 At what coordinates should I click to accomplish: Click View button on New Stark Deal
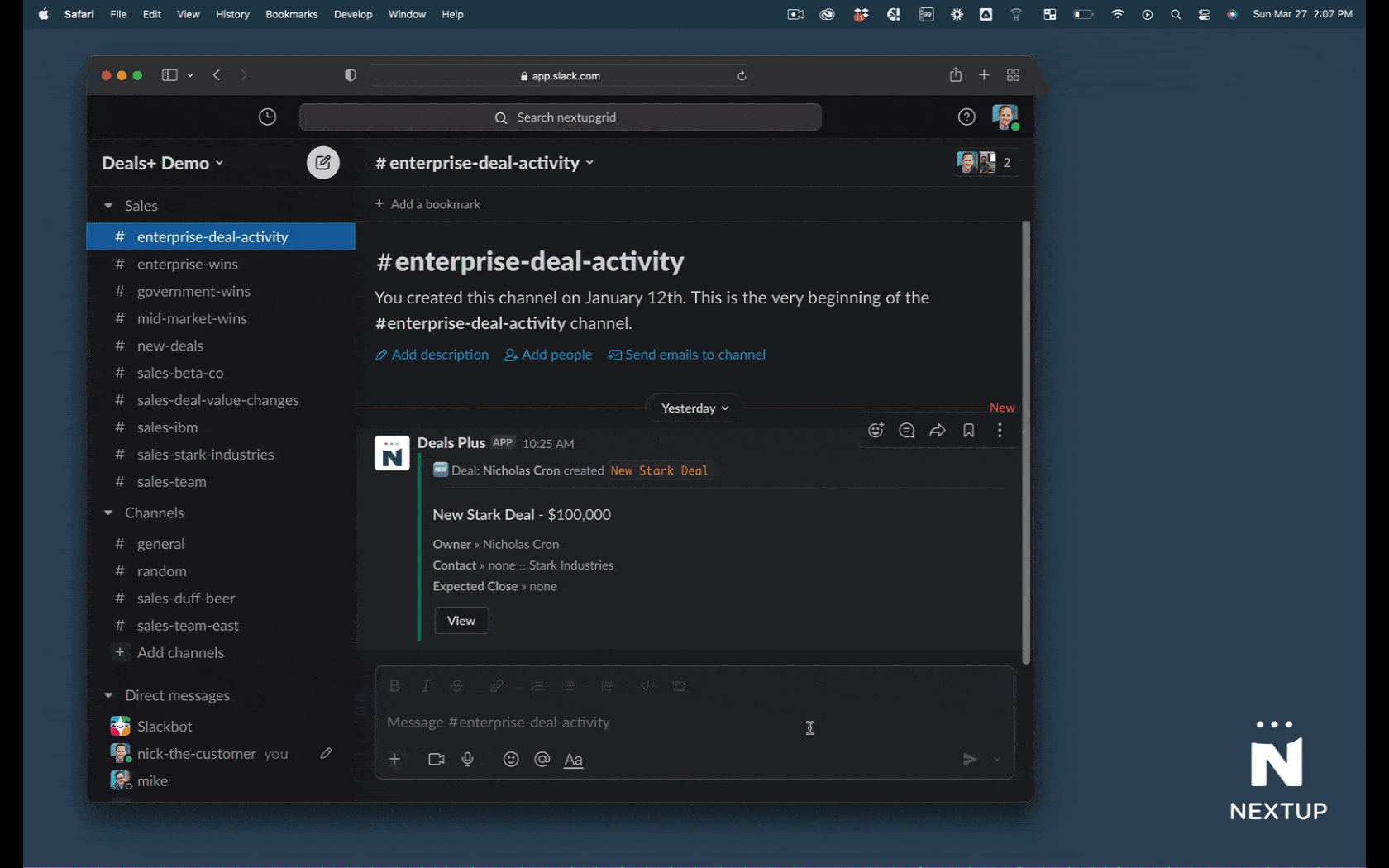(x=461, y=621)
